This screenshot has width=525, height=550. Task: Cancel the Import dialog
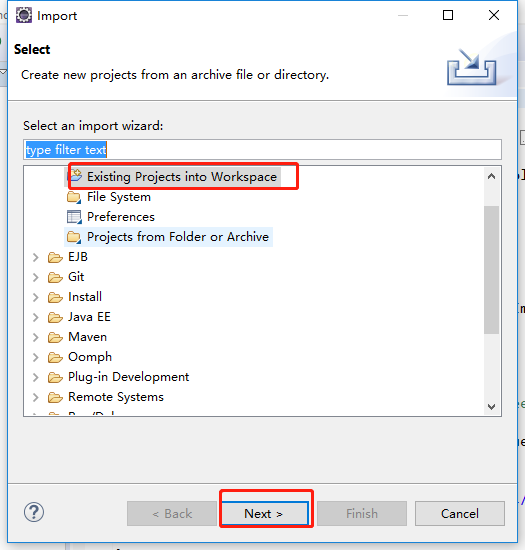460,514
